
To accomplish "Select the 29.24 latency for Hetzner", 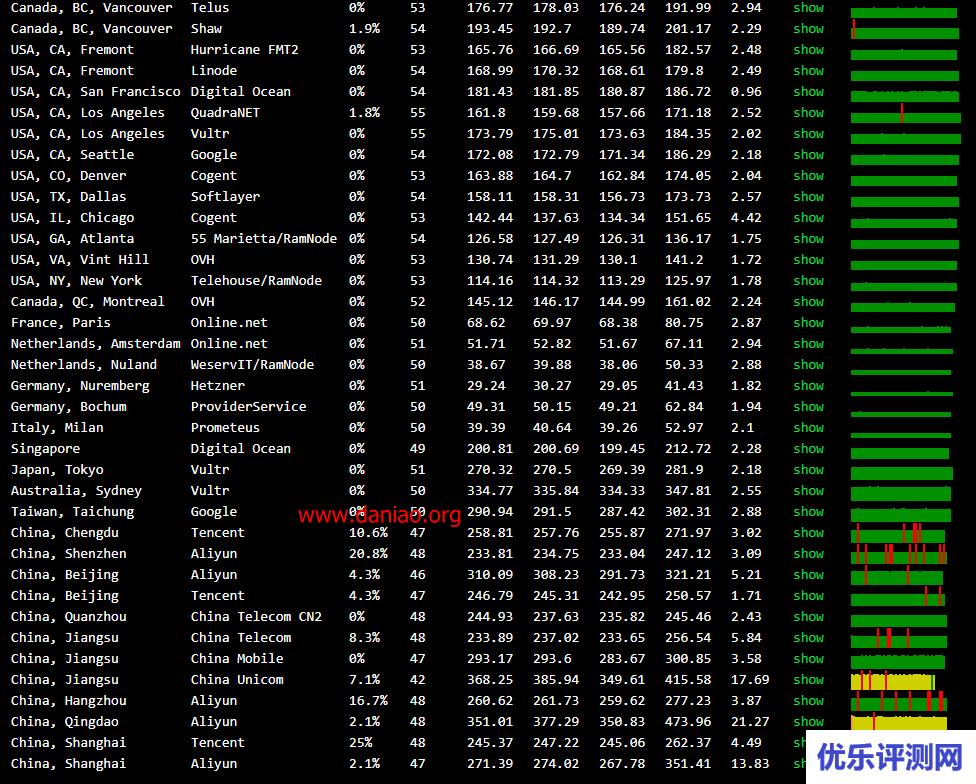I will tap(486, 386).
